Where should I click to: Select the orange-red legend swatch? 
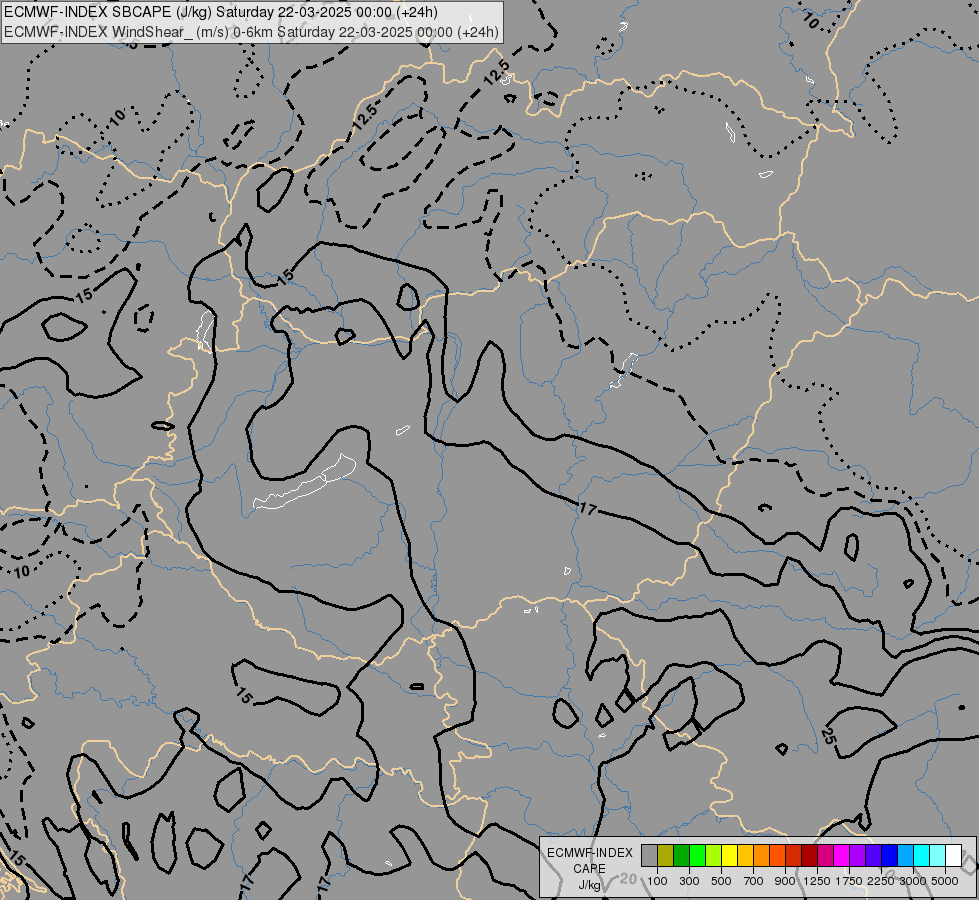click(x=777, y=856)
